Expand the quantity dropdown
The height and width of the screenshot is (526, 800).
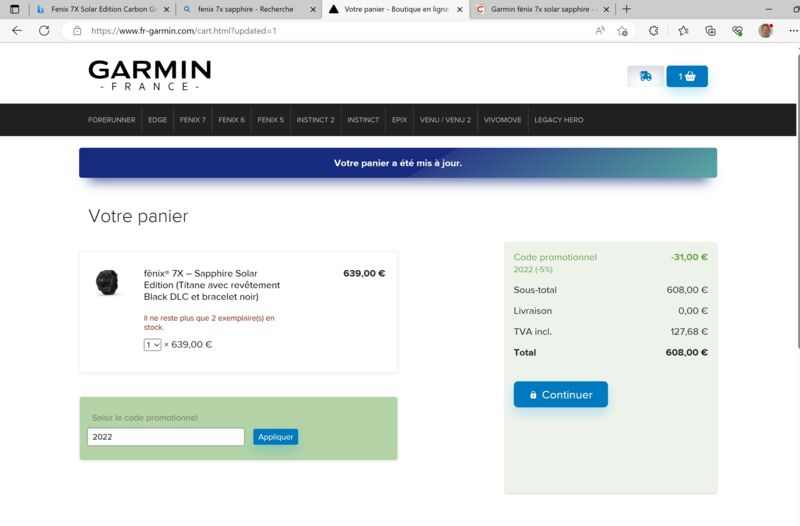(152, 345)
